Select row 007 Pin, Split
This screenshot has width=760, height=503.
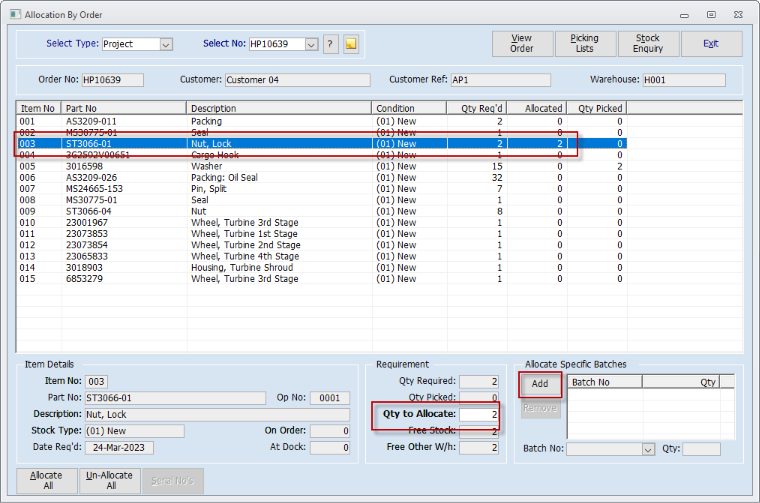coord(322,189)
